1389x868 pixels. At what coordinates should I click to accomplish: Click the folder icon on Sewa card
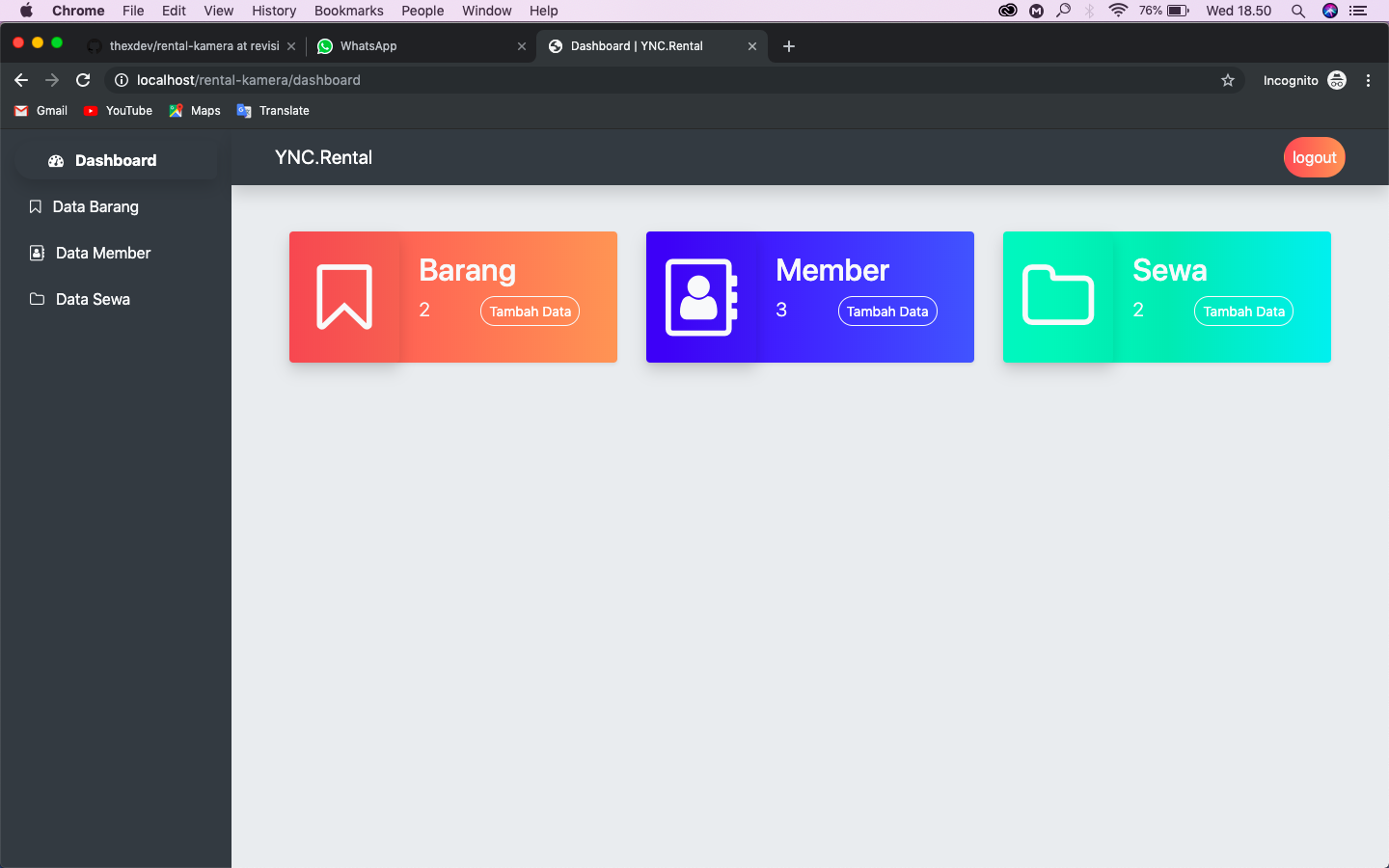1058,295
